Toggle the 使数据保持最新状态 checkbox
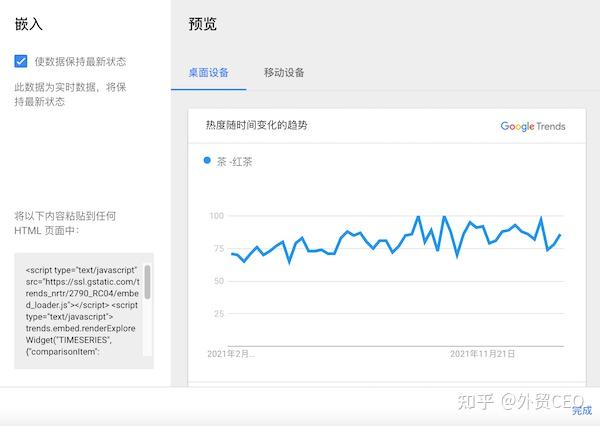 (x=21, y=61)
